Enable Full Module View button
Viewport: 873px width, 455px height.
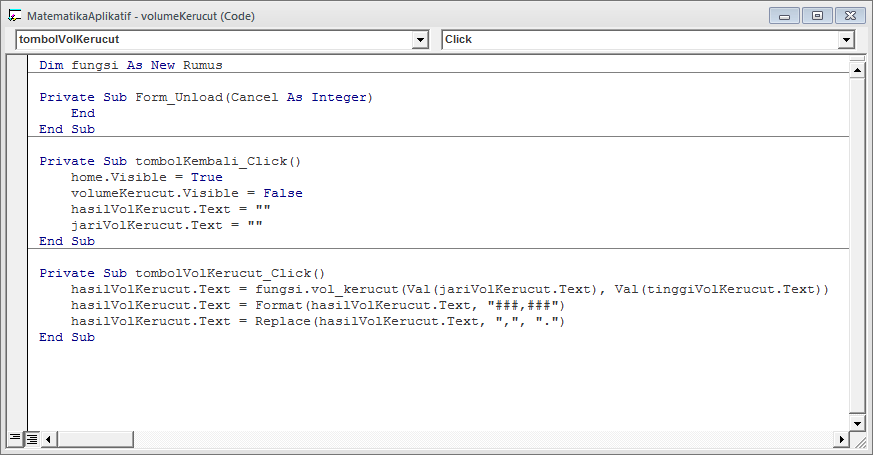[x=32, y=438]
